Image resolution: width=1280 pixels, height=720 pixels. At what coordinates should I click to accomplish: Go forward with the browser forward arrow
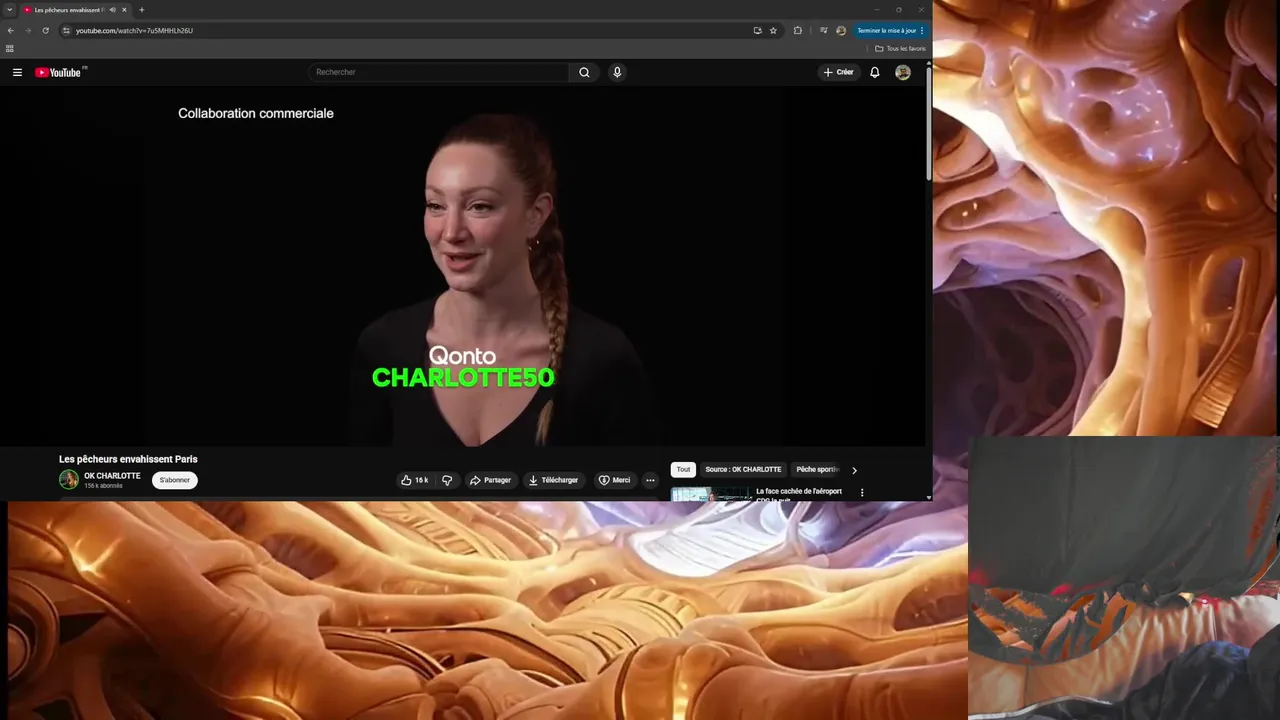pos(28,31)
